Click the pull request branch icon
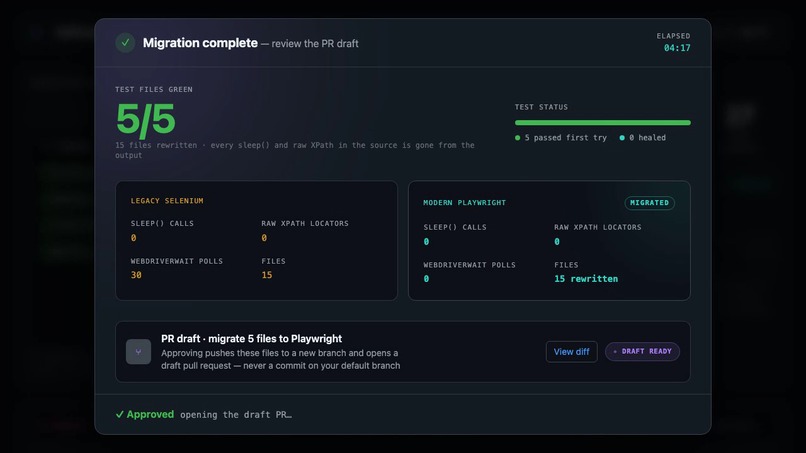The width and height of the screenshot is (806, 453). tap(138, 352)
